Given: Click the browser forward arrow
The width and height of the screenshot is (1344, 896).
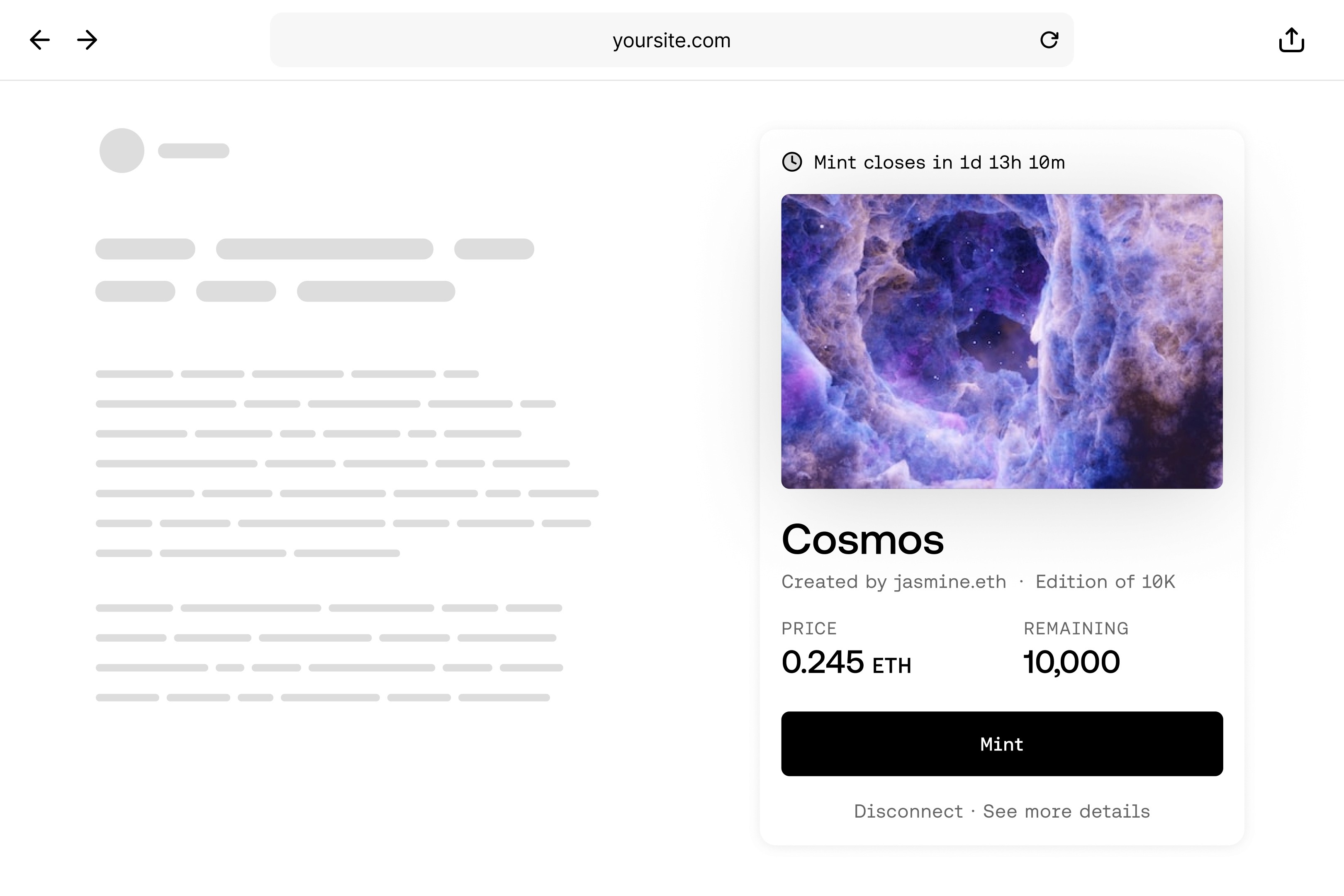Looking at the screenshot, I should point(88,40).
